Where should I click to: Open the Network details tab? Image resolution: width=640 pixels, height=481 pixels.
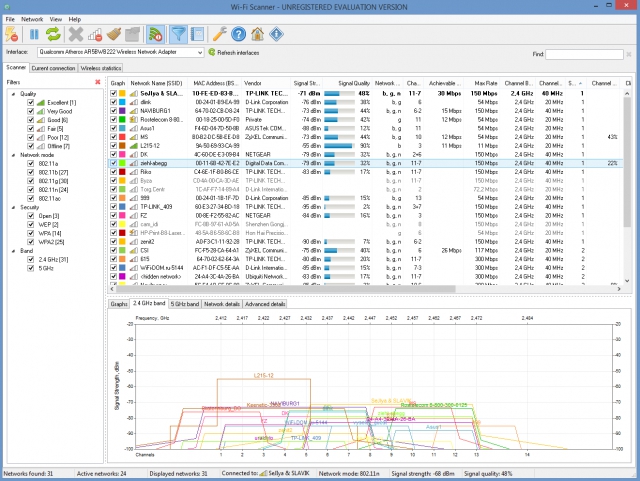(222, 304)
